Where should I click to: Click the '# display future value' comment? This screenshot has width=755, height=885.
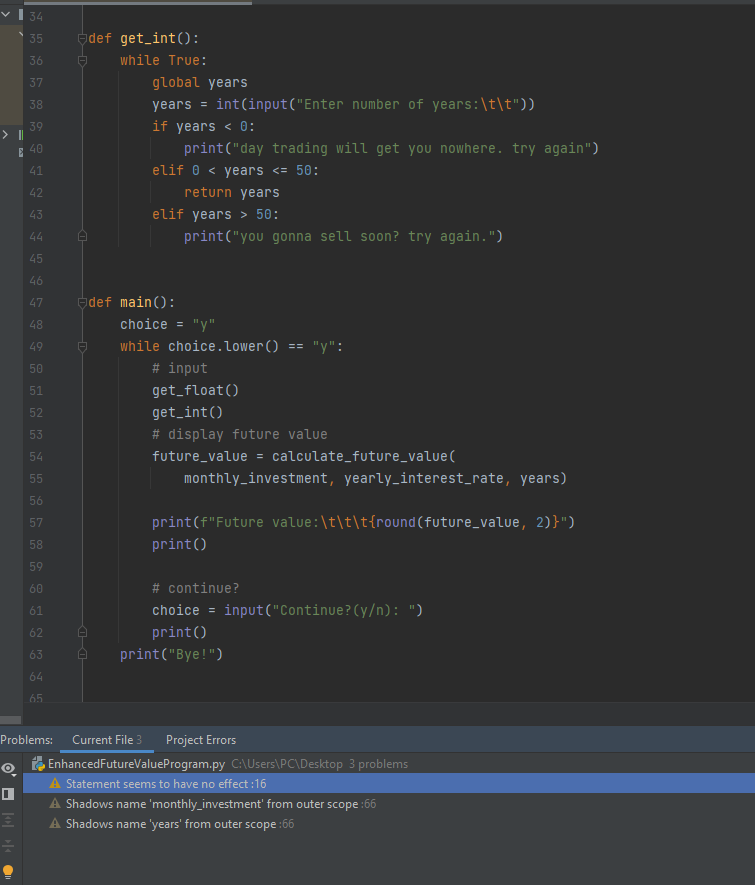click(x=239, y=435)
